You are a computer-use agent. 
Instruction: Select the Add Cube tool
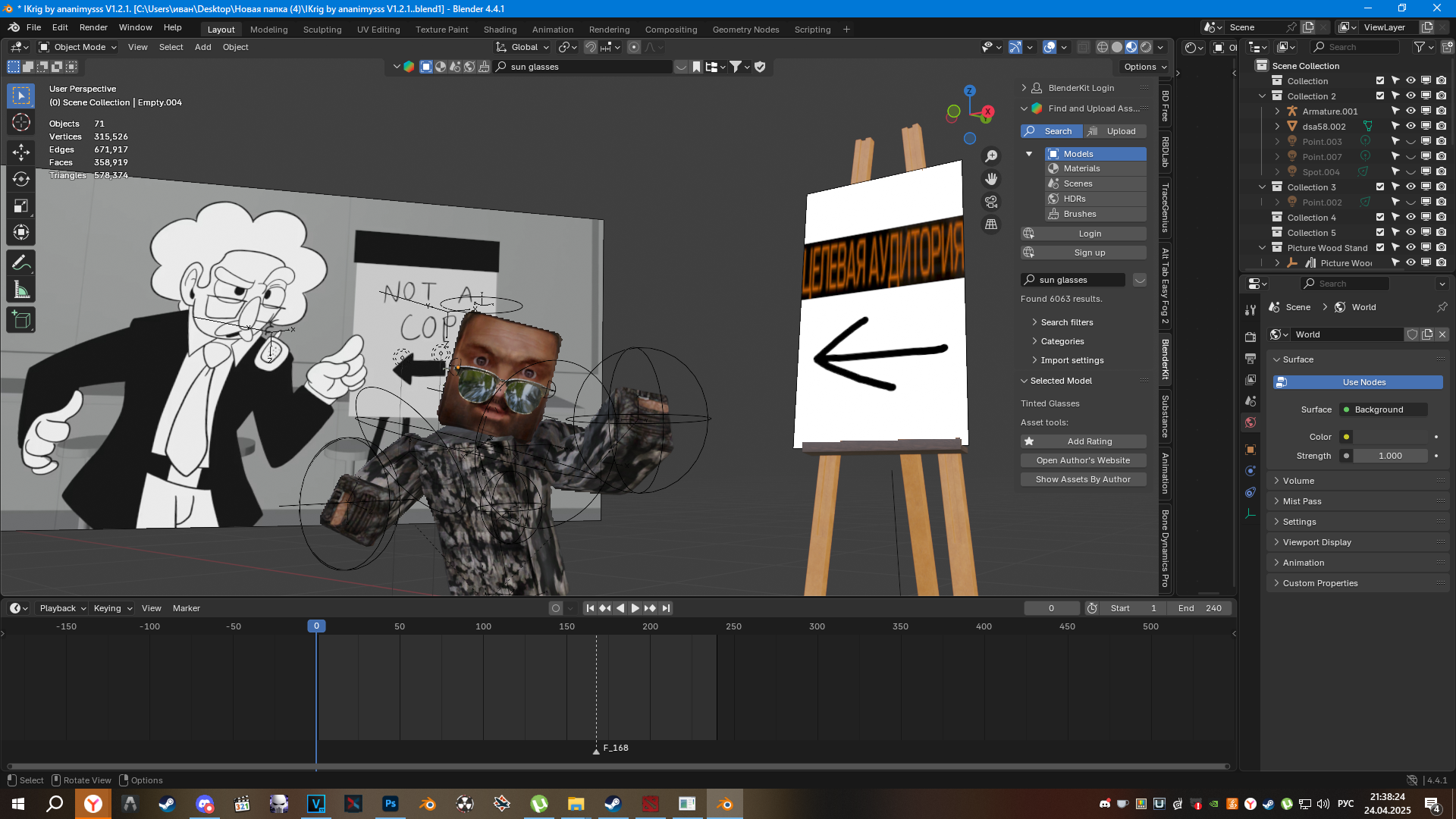click(20, 320)
